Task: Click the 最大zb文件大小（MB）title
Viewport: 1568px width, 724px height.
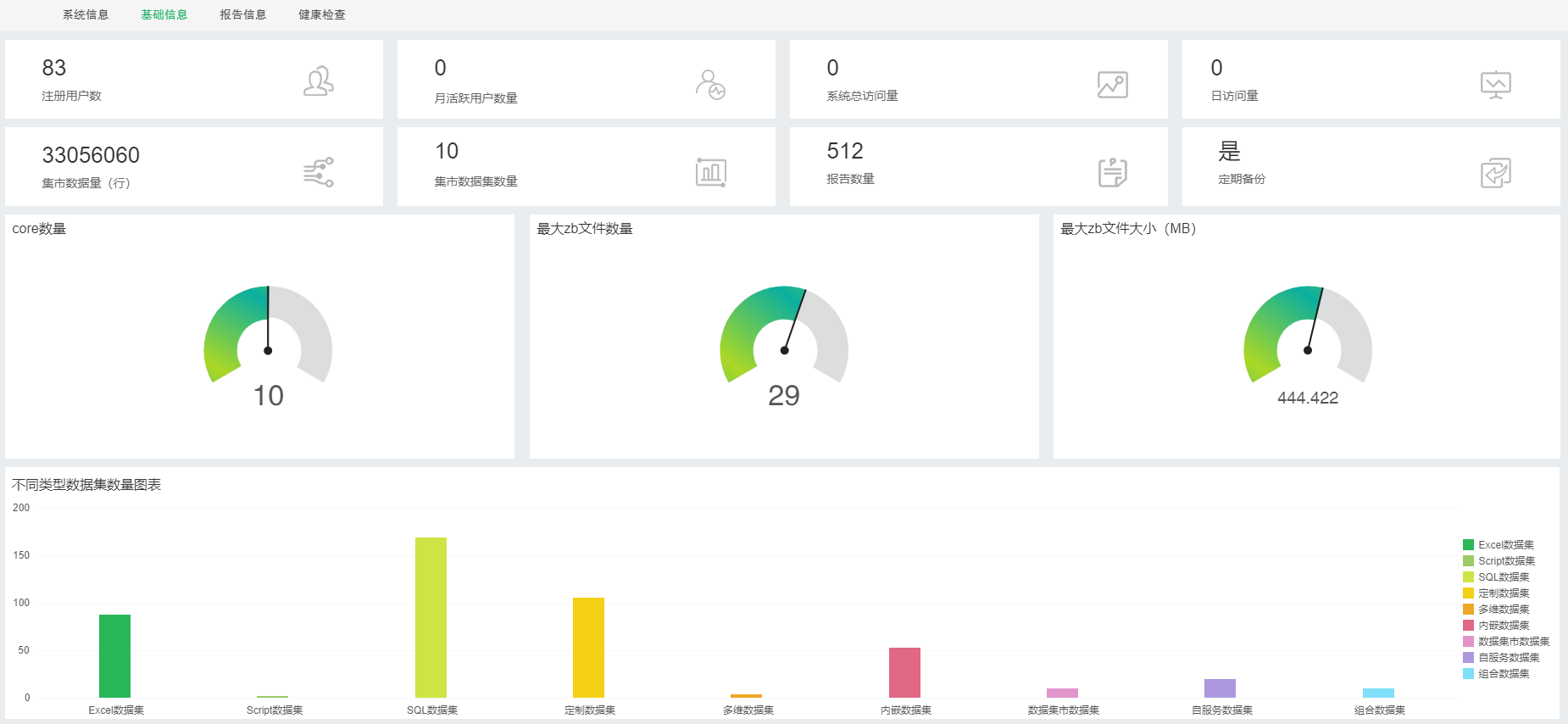Action: [1128, 229]
